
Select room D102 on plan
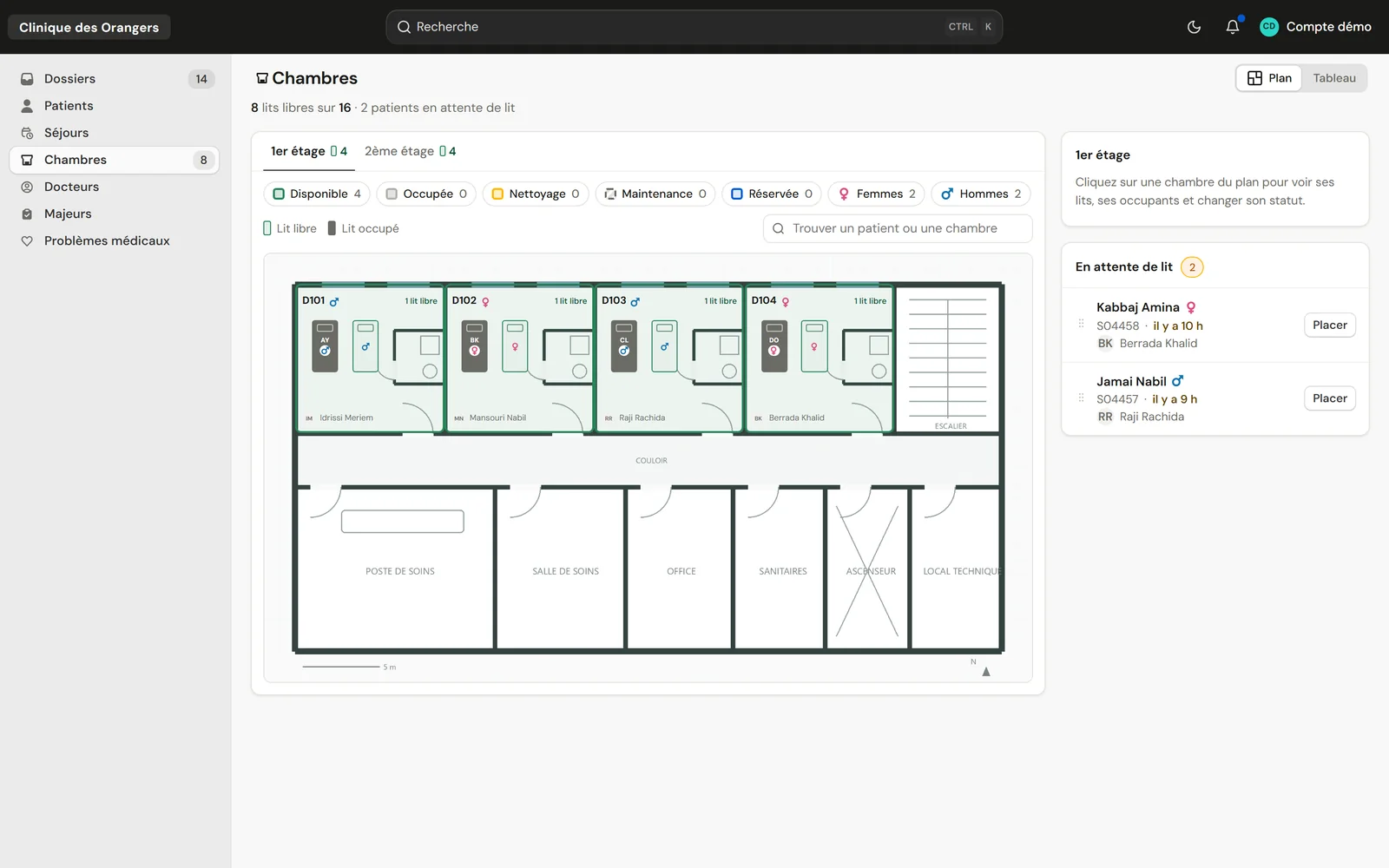pyautogui.click(x=519, y=358)
